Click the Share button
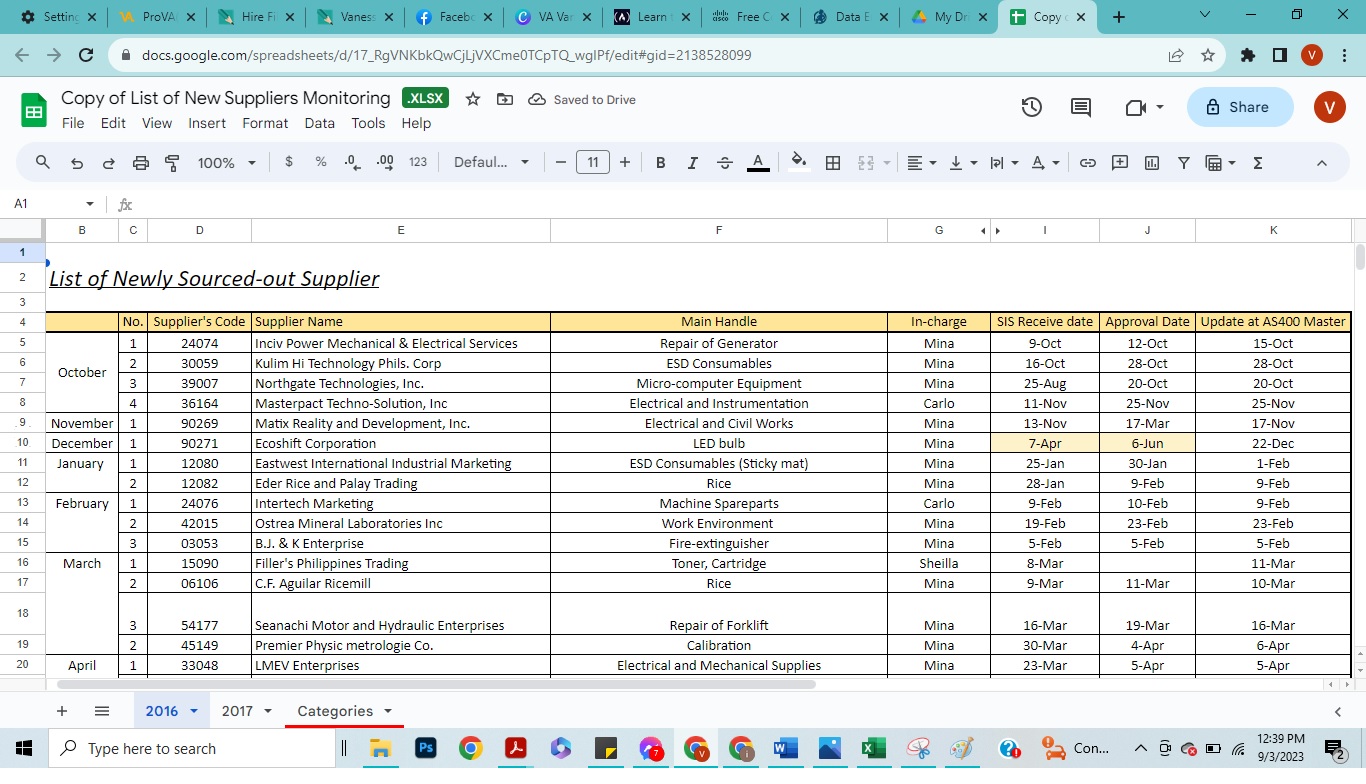This screenshot has height=784, width=1366. (x=1240, y=107)
